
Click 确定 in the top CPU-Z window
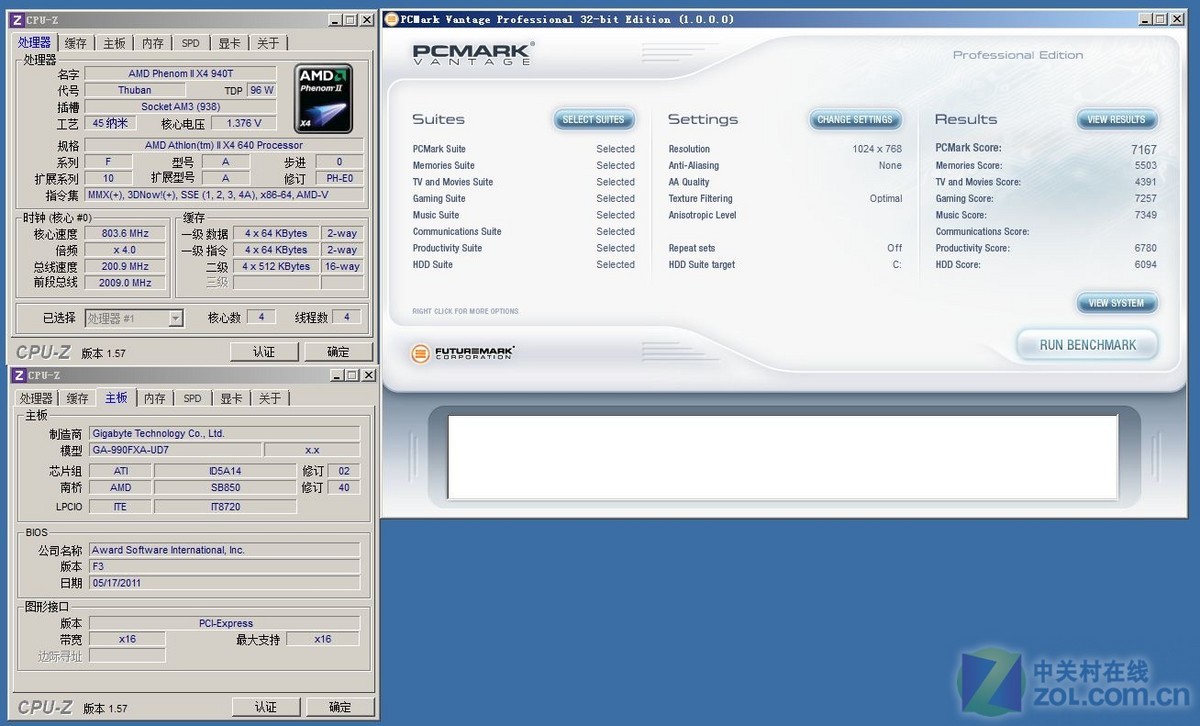click(339, 352)
